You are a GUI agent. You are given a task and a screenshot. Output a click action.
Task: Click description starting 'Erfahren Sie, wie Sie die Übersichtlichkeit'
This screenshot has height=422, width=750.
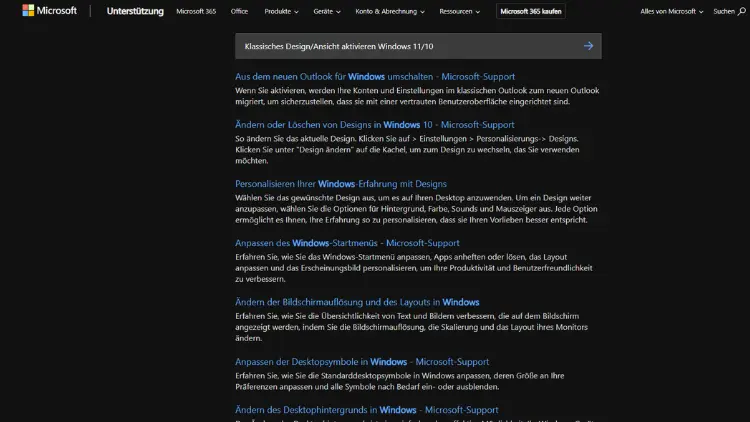pos(411,327)
